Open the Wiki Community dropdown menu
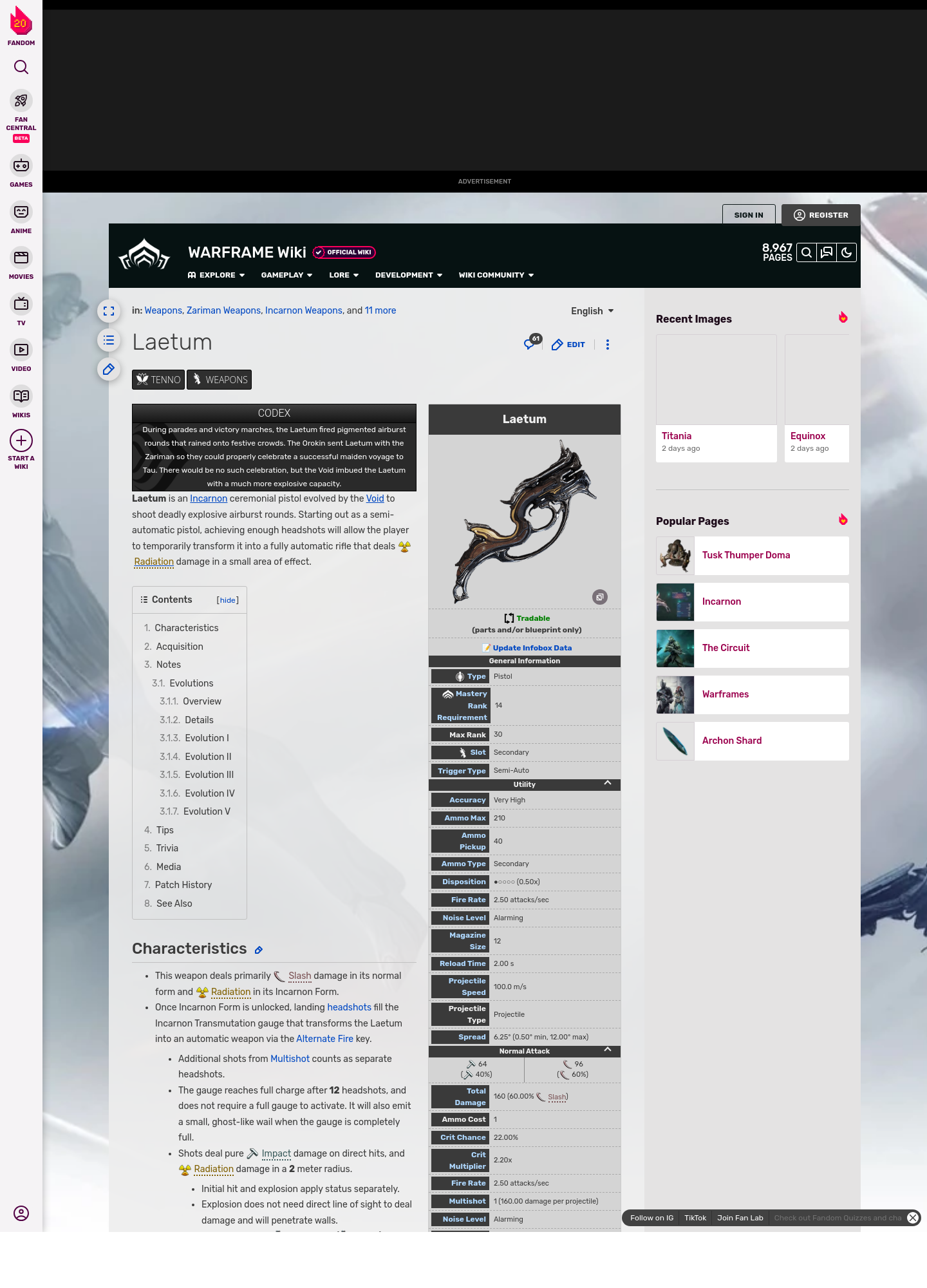927x1288 pixels. [x=496, y=275]
